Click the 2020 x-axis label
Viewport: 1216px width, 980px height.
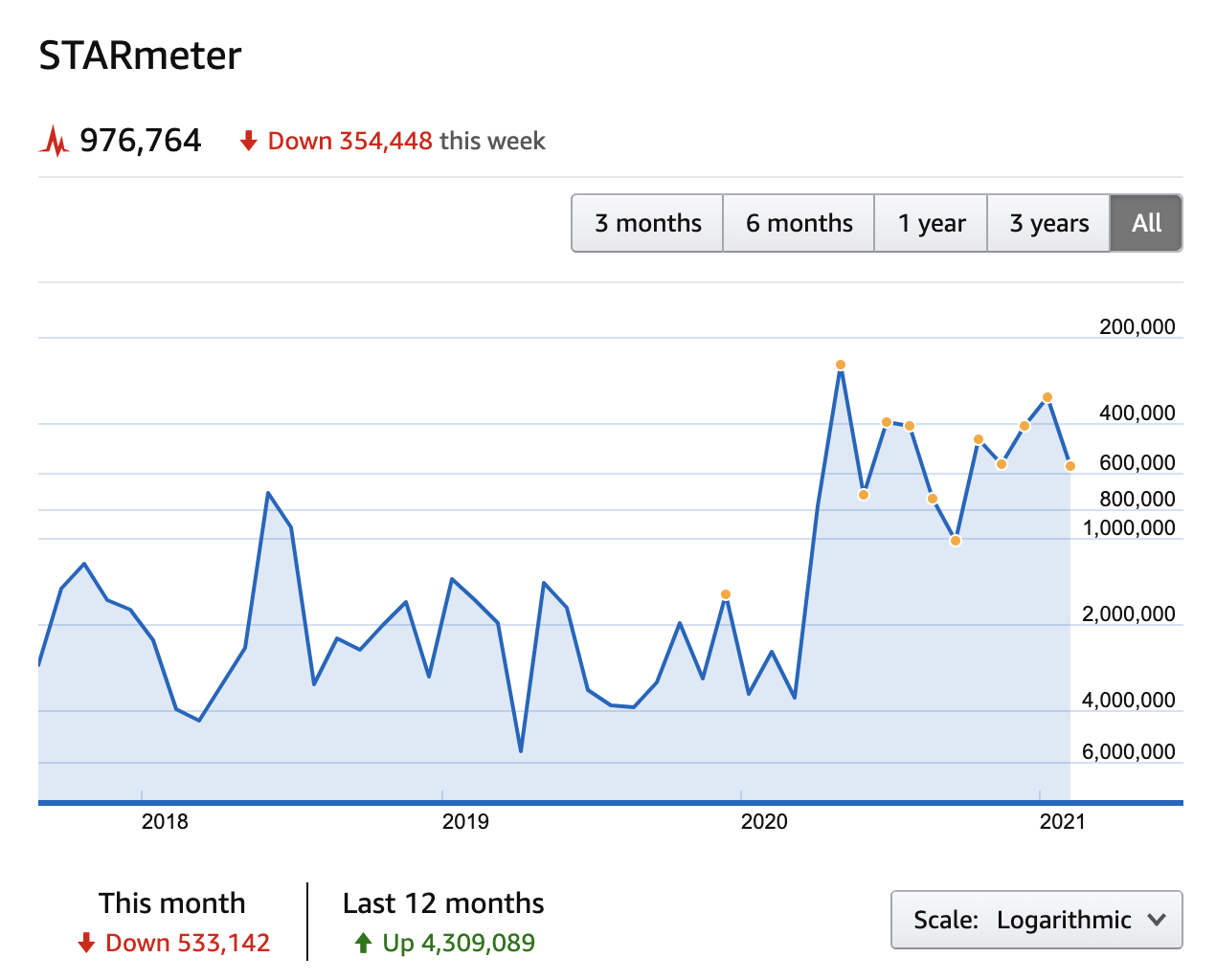pos(764,821)
